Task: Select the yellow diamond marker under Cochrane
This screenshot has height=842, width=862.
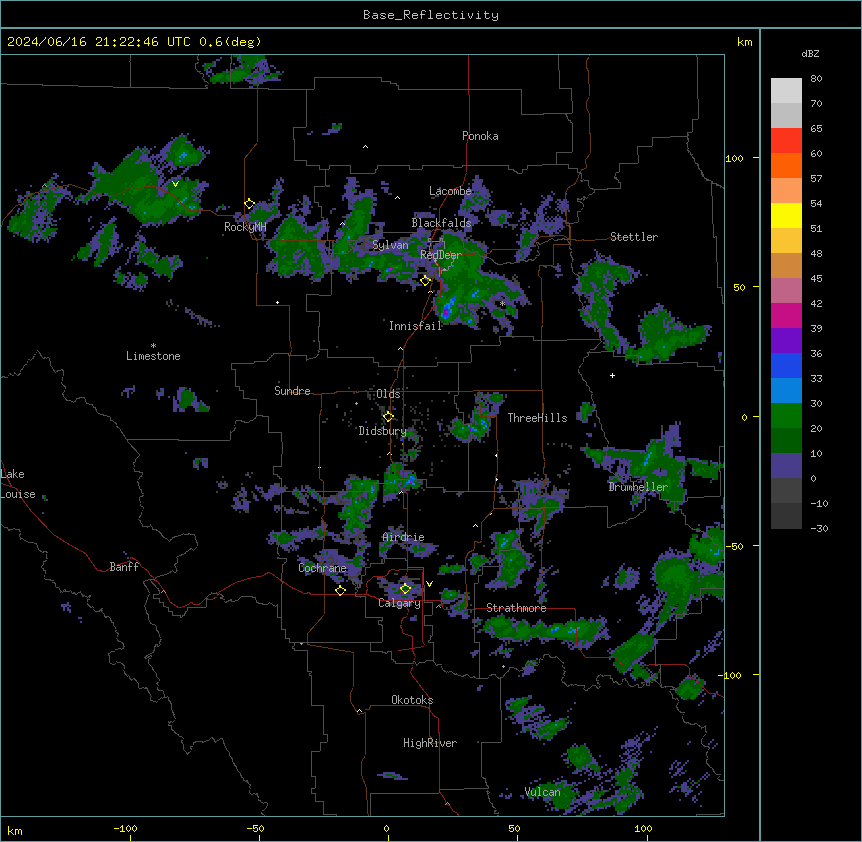Action: tap(340, 591)
